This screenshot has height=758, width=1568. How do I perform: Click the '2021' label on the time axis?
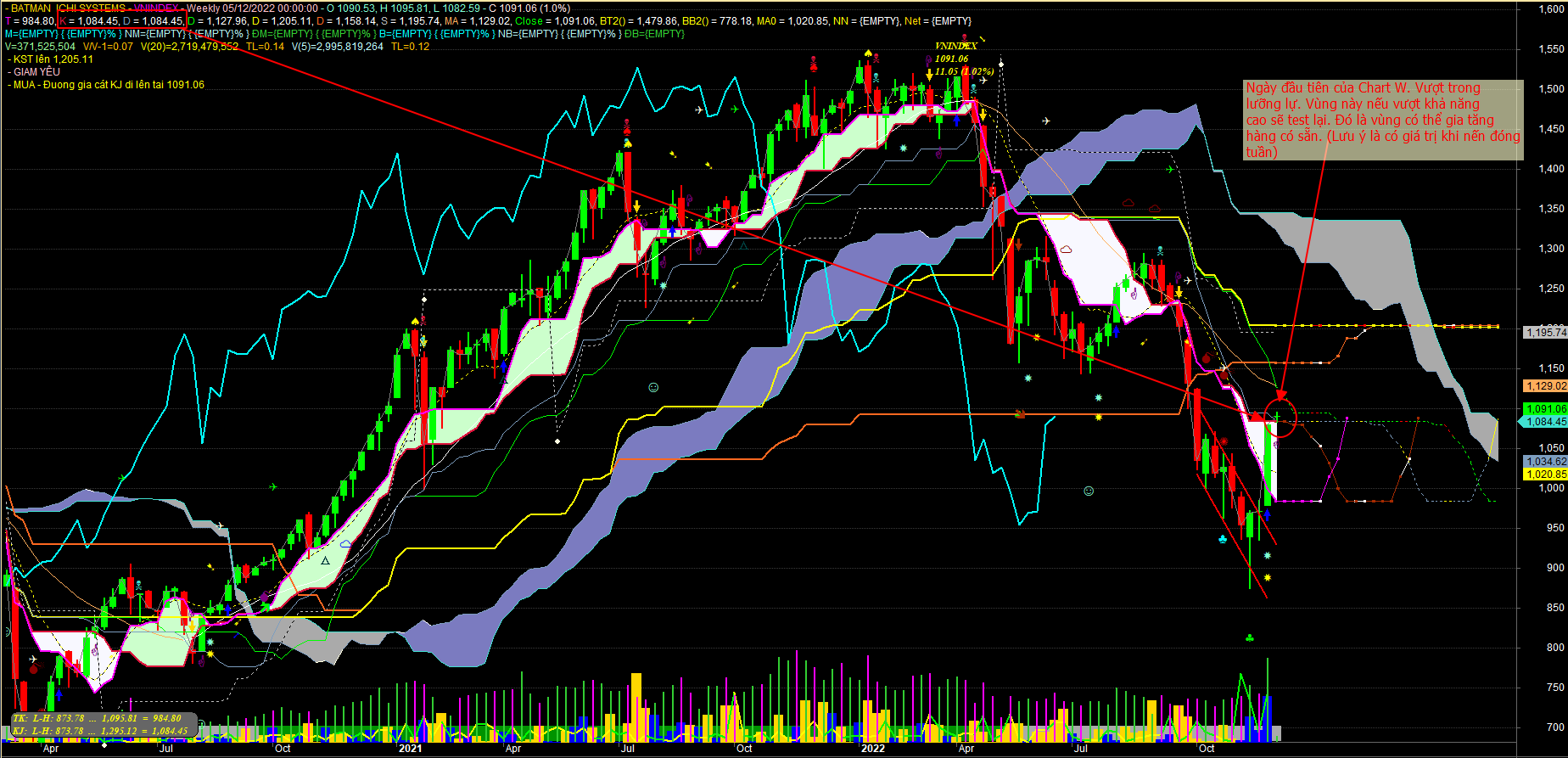coord(411,749)
